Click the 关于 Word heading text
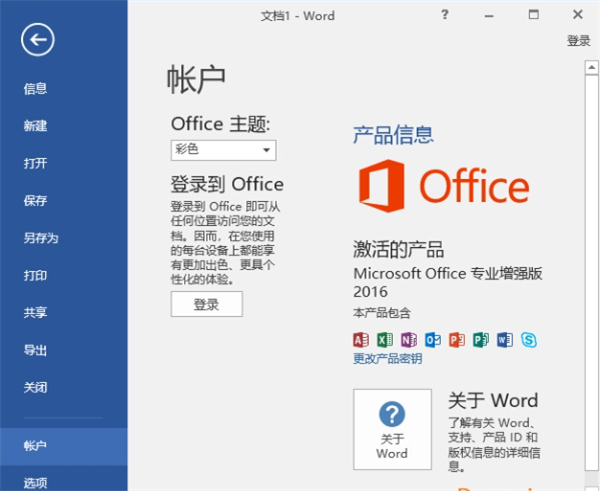The height and width of the screenshot is (491, 600). click(x=493, y=401)
